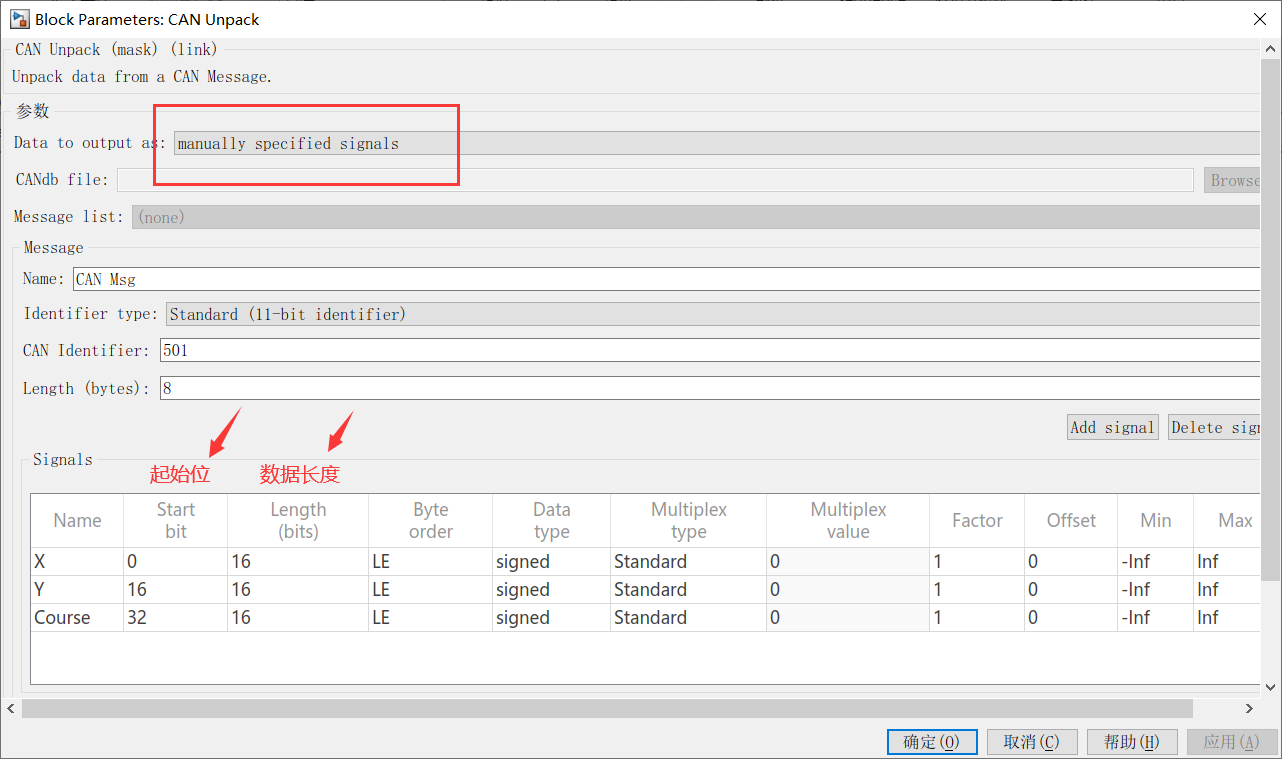Confirm settings with the 确定 button

coord(931,741)
